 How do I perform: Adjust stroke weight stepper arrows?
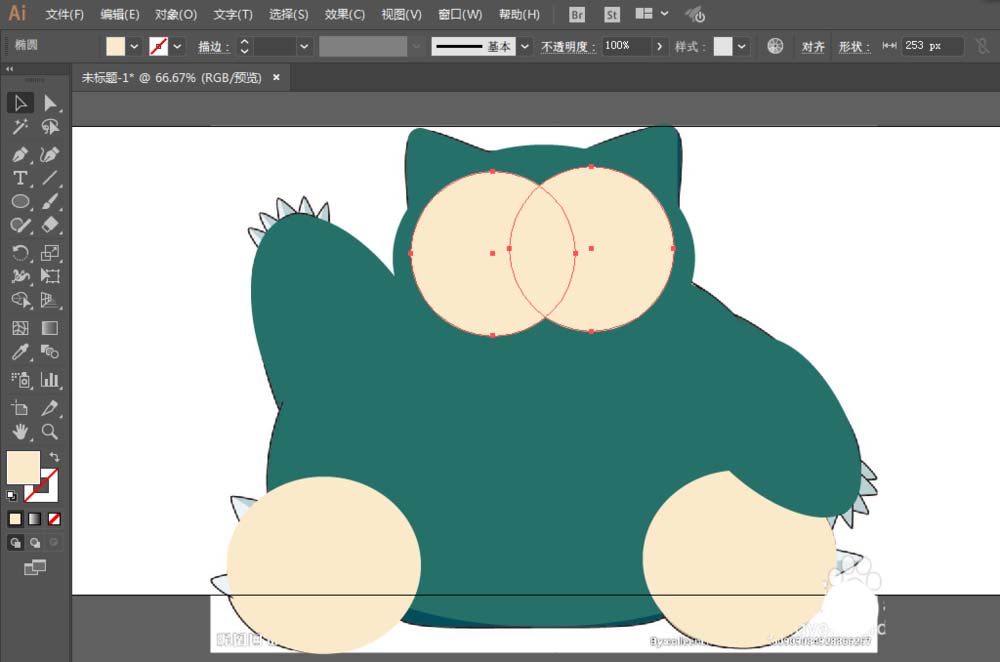244,46
